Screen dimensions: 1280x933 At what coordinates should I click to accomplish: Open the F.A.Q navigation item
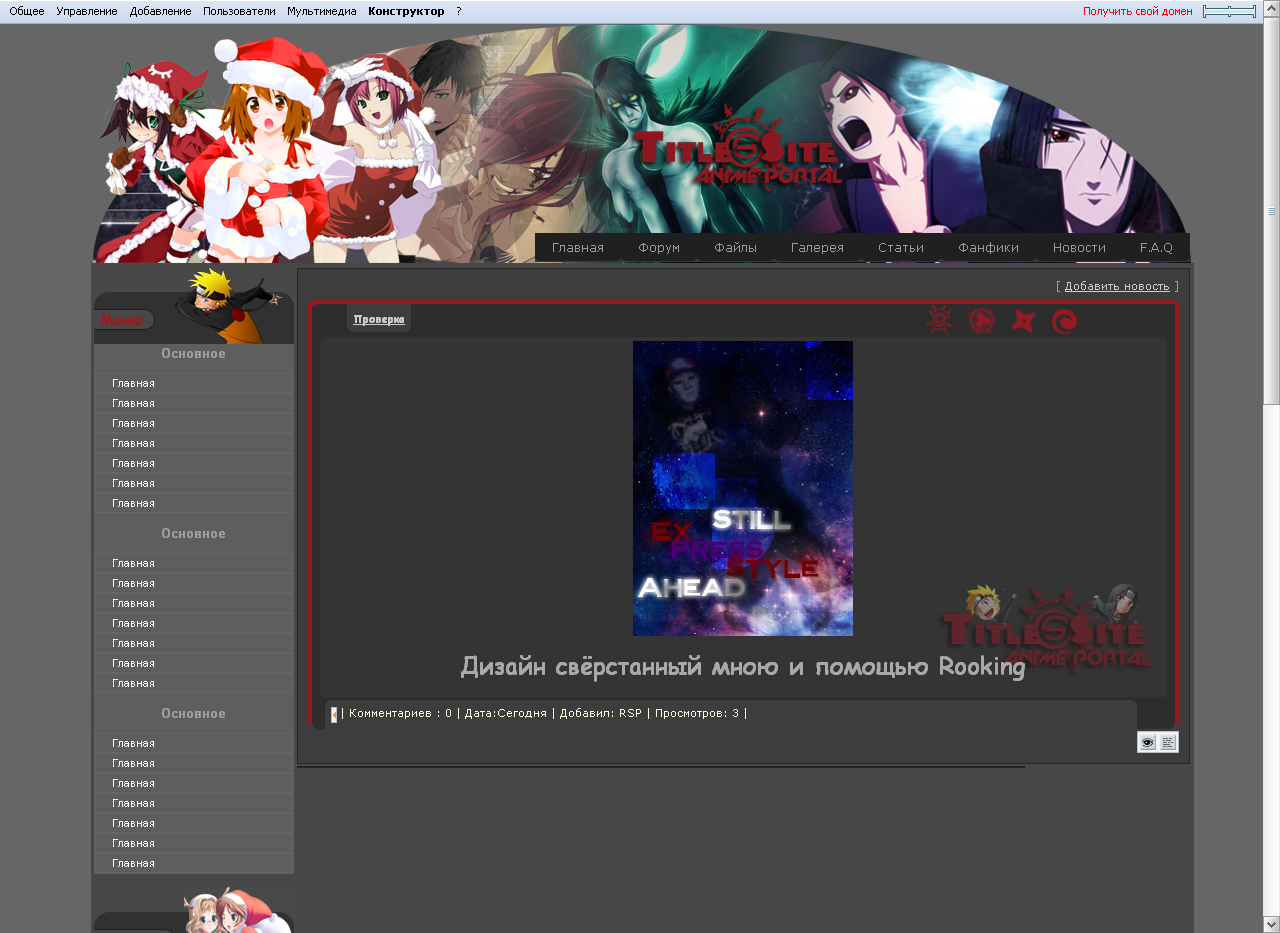tap(1156, 247)
